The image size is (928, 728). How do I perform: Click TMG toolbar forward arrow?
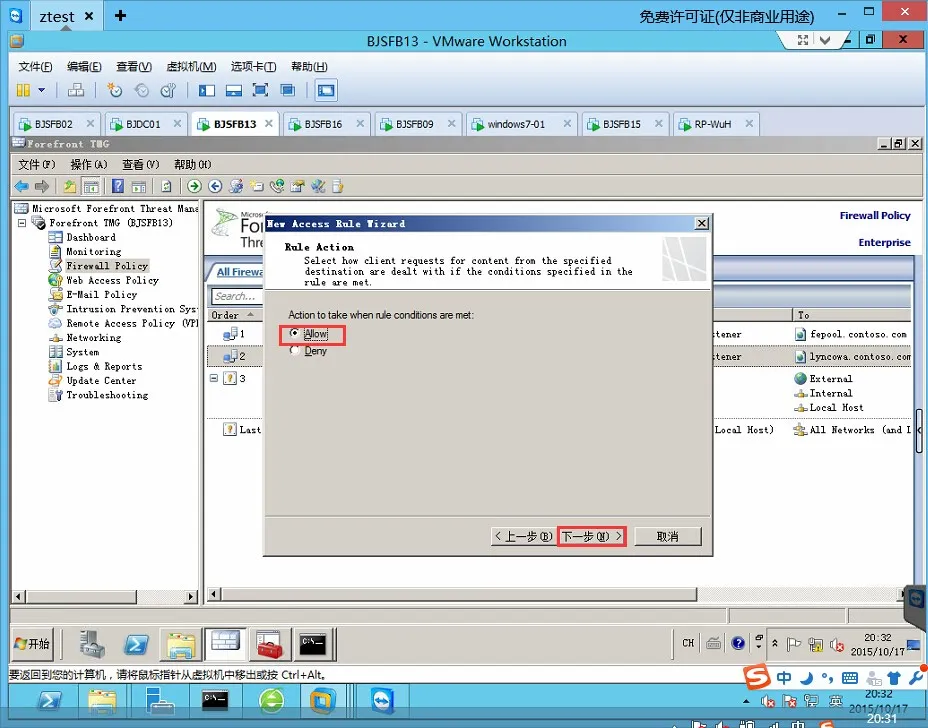(42, 186)
